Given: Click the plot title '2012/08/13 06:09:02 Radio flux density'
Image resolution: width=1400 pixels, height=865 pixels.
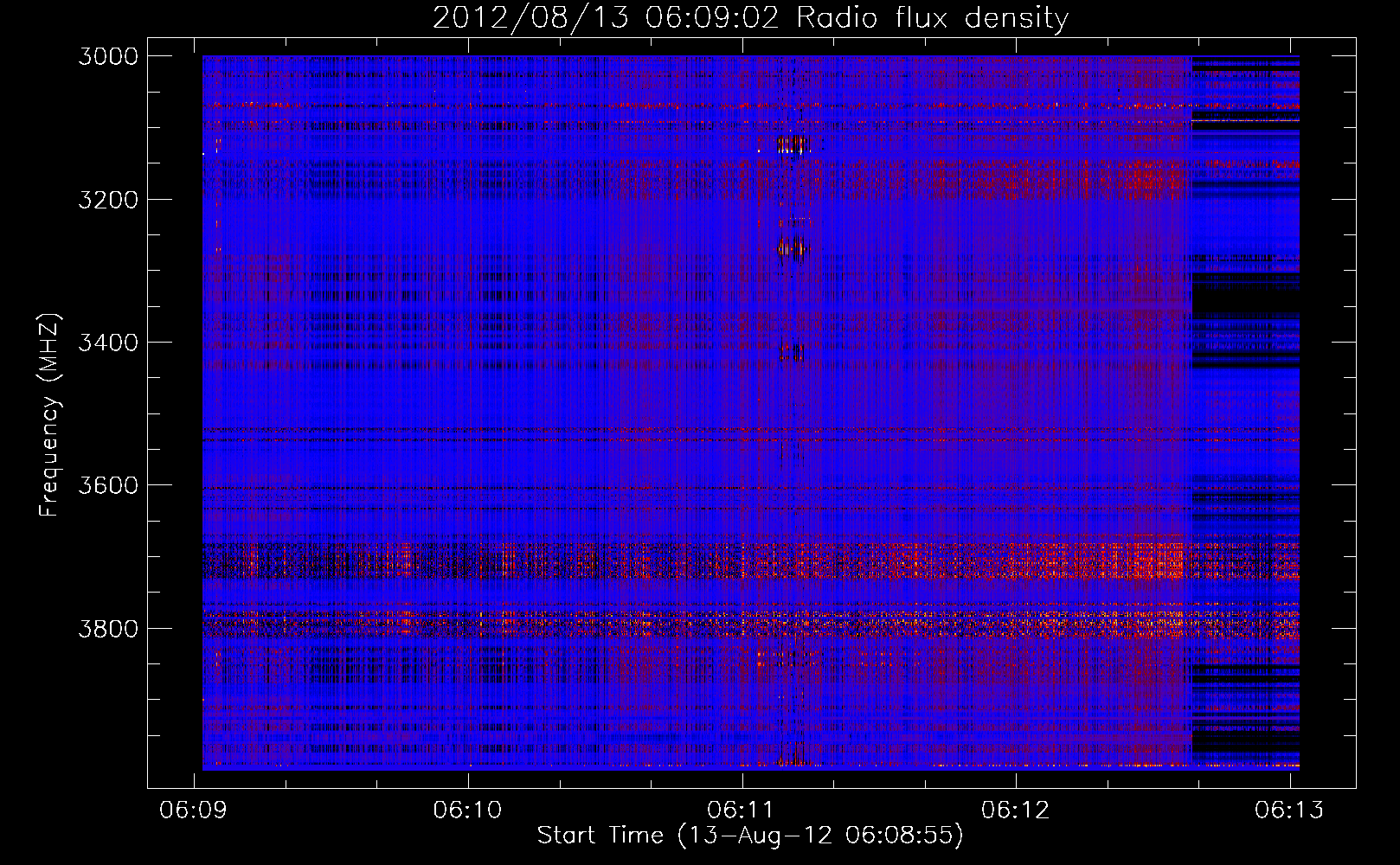Looking at the screenshot, I should tap(750, 17).
